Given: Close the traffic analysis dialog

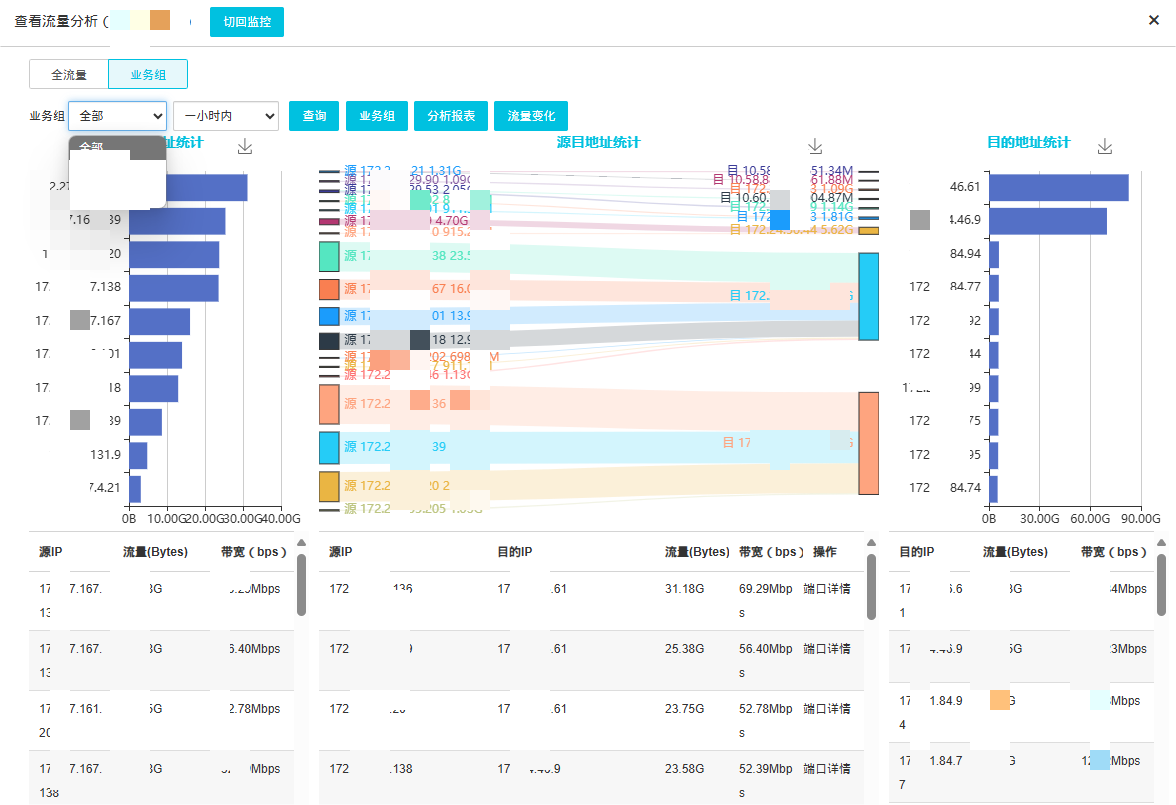Looking at the screenshot, I should [1154, 20].
